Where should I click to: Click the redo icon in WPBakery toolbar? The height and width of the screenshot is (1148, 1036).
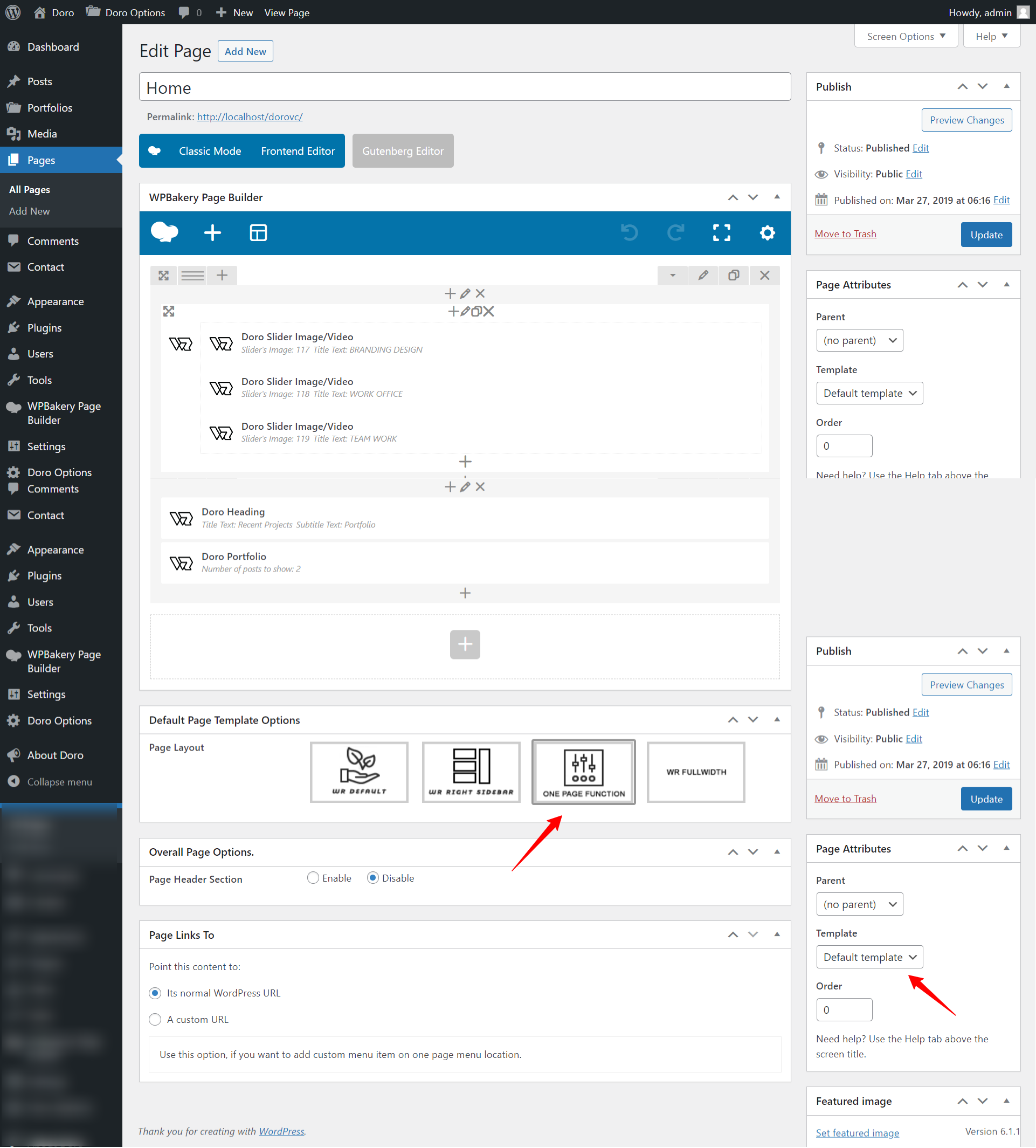(676, 233)
